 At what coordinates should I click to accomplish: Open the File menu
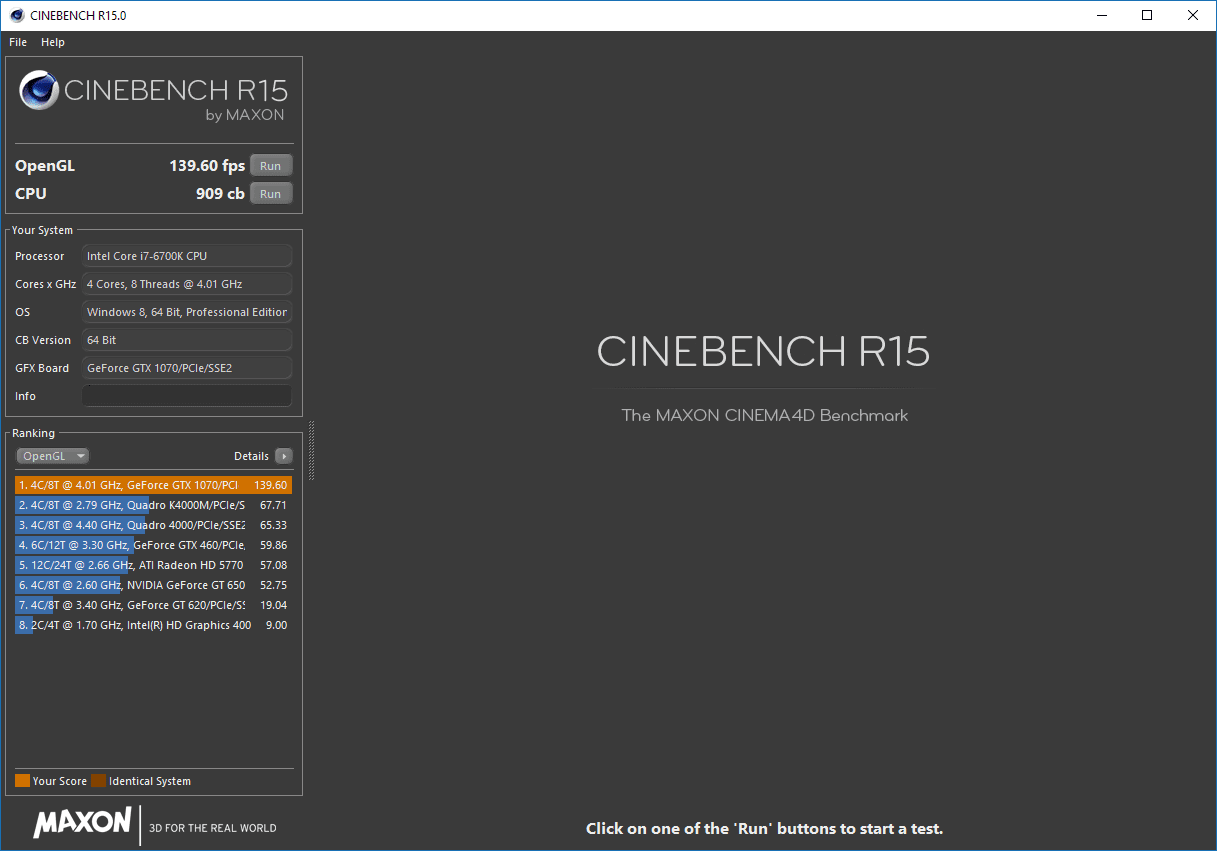click(x=18, y=42)
